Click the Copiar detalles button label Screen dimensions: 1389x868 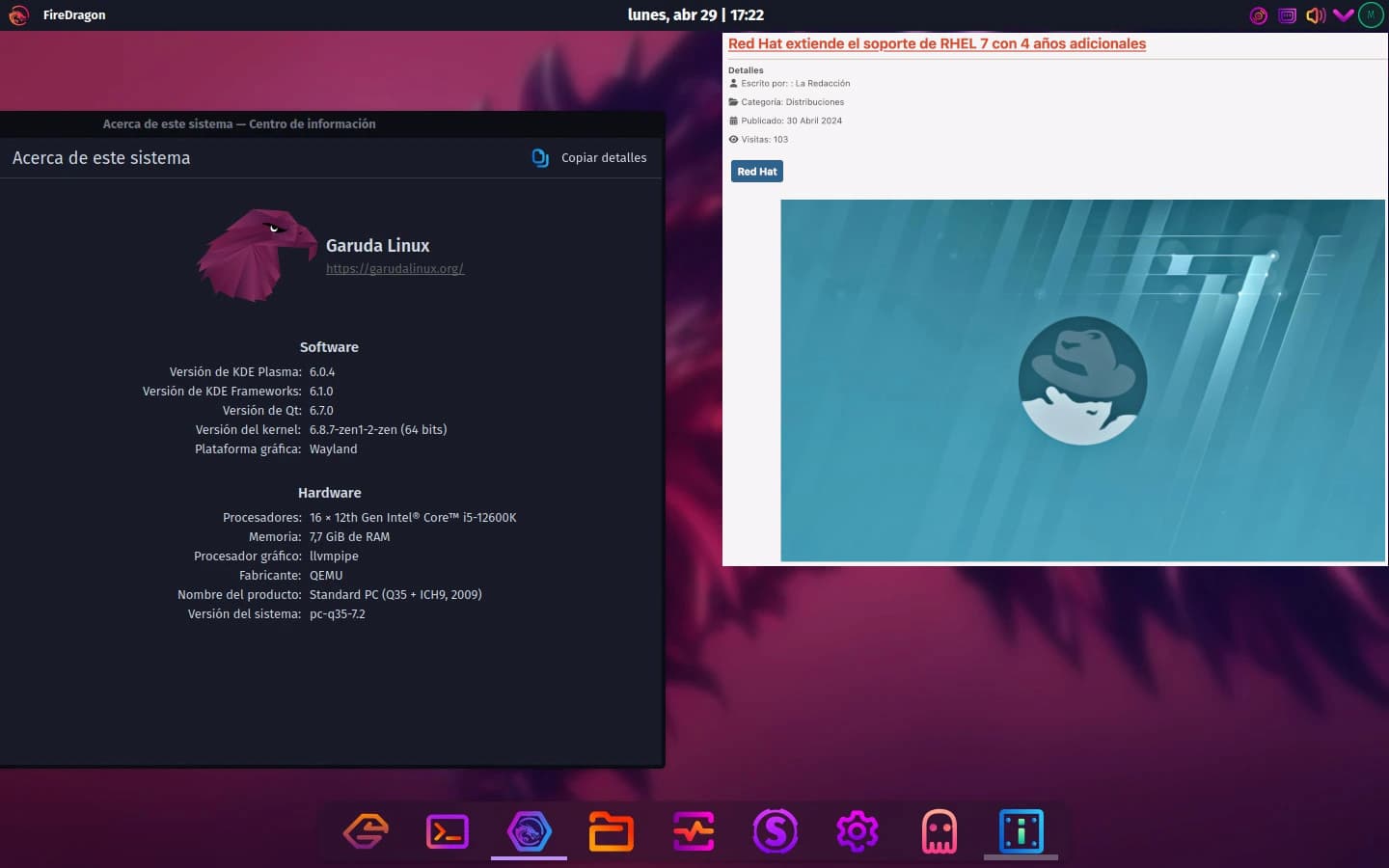[604, 158]
